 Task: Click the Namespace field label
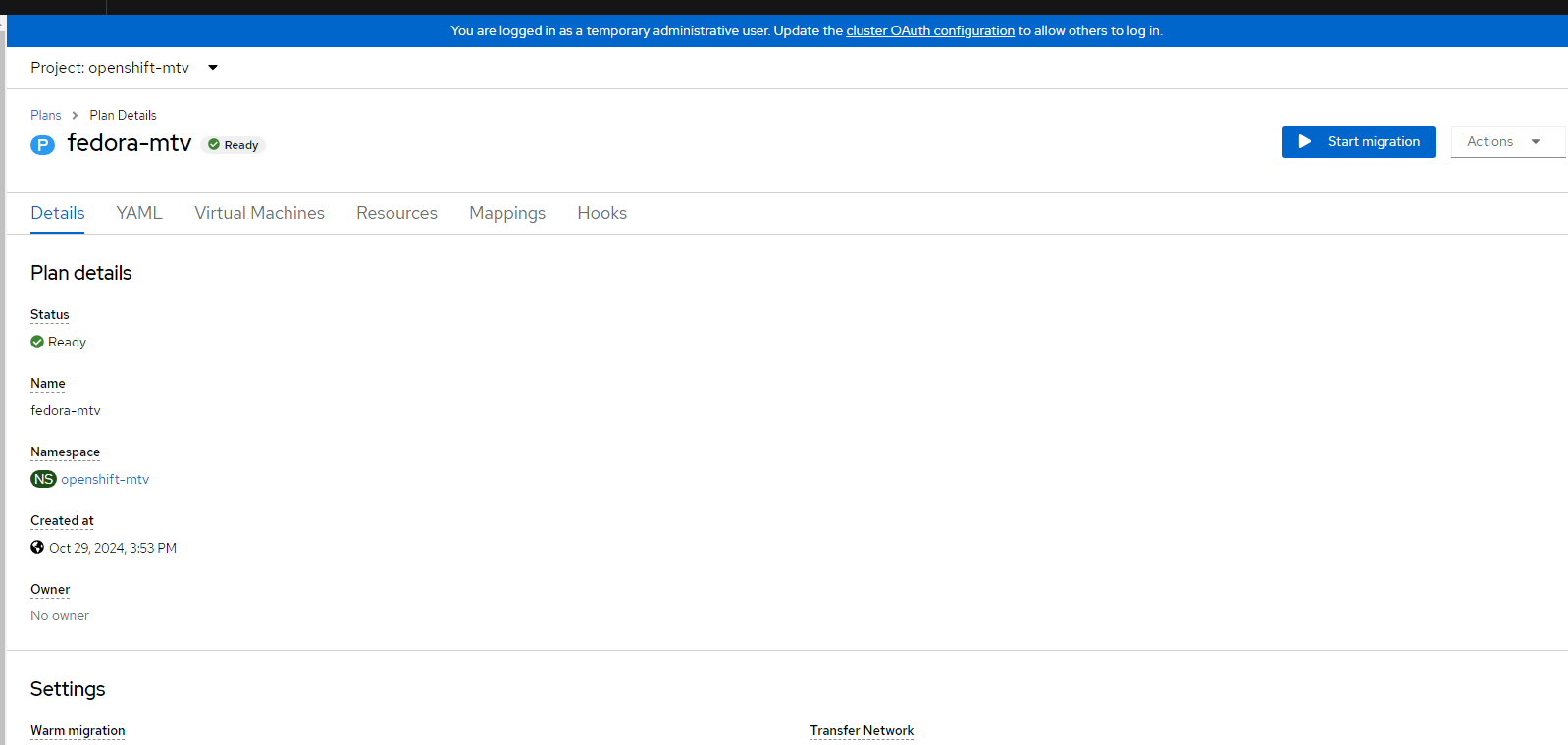coord(65,452)
